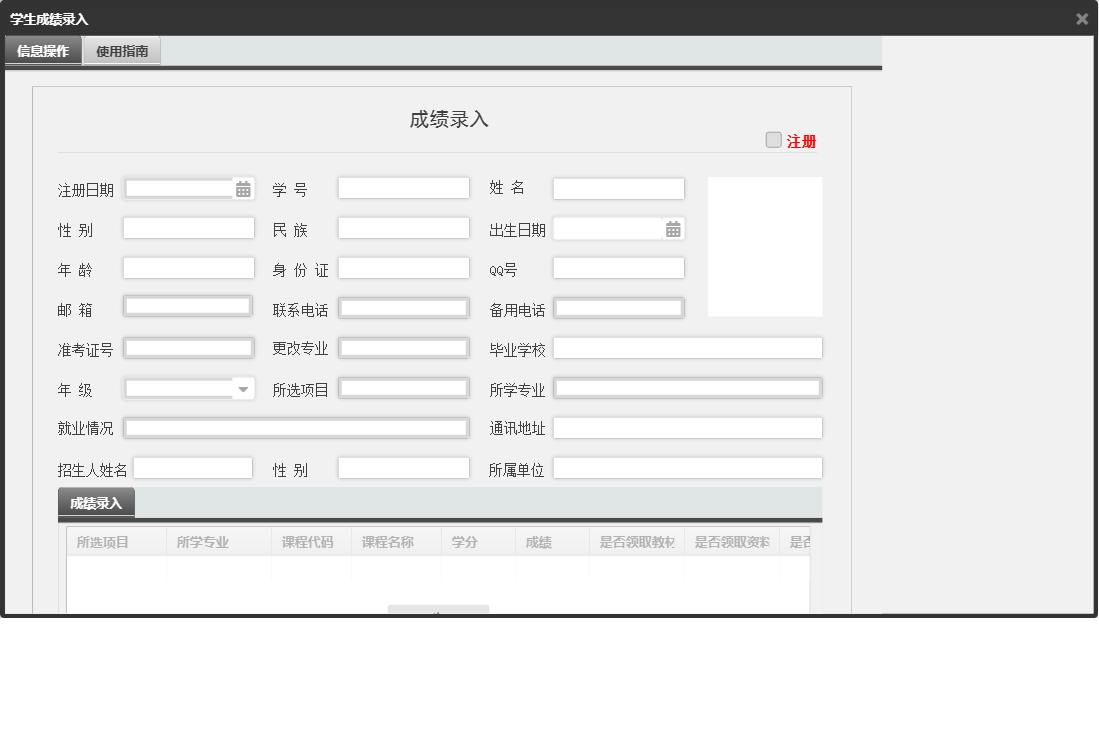Click the 备用电话 input field
Image resolution: width=1099 pixels, height=737 pixels.
618,308
